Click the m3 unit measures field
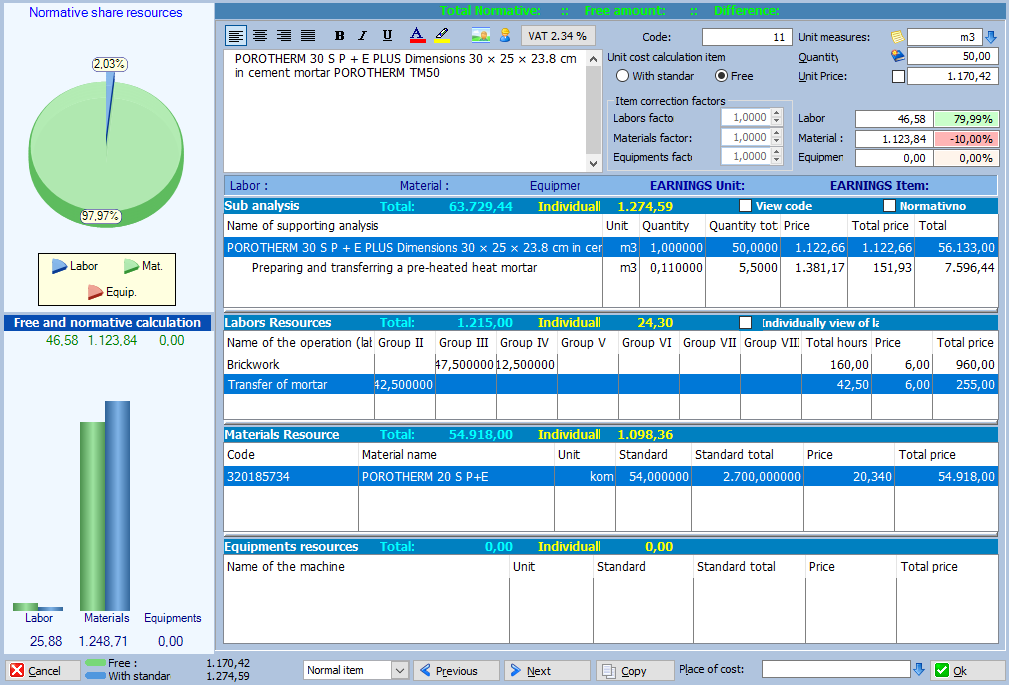Viewport: 1009px width, 685px height. tap(944, 37)
